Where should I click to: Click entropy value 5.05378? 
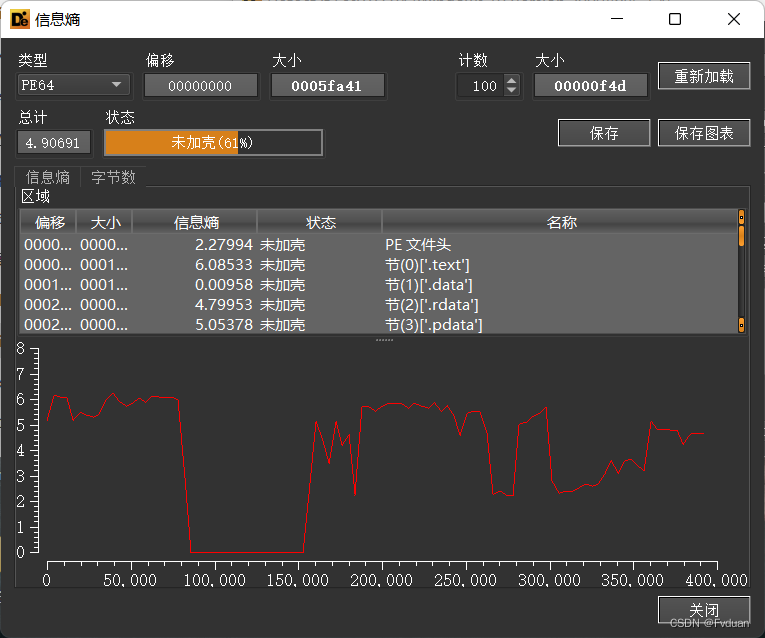click(223, 324)
